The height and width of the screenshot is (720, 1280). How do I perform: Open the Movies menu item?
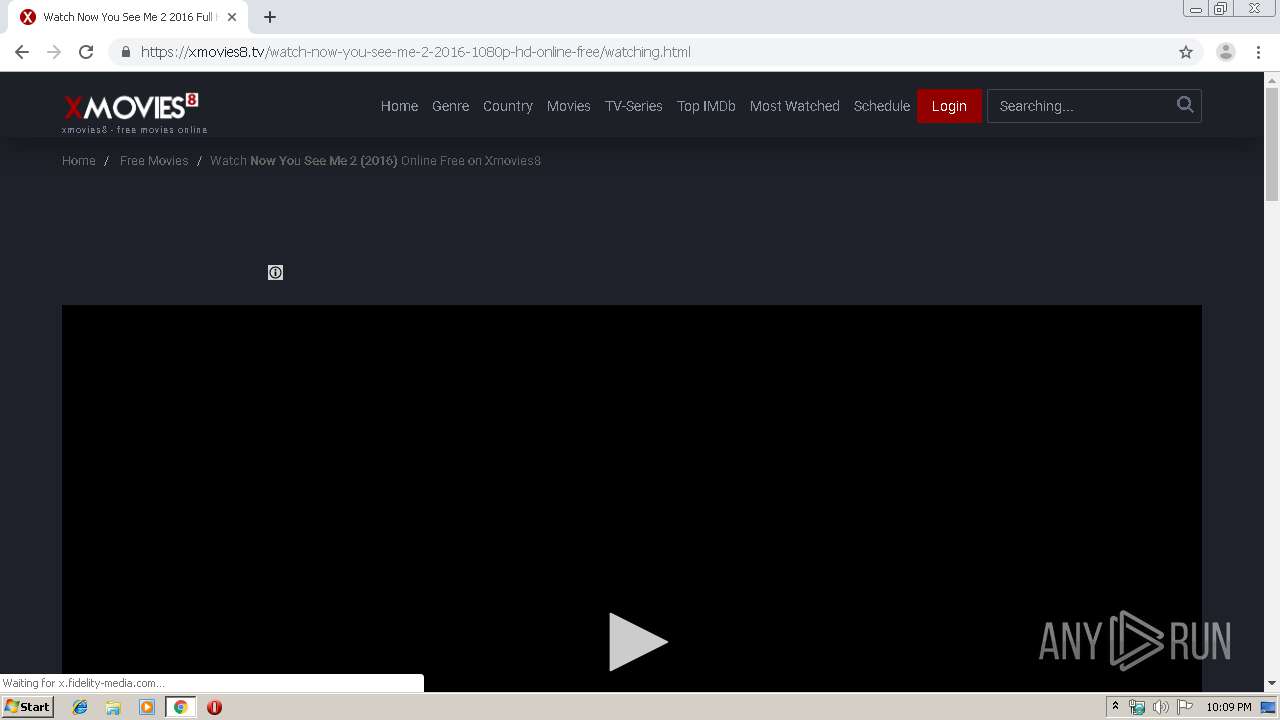point(568,106)
